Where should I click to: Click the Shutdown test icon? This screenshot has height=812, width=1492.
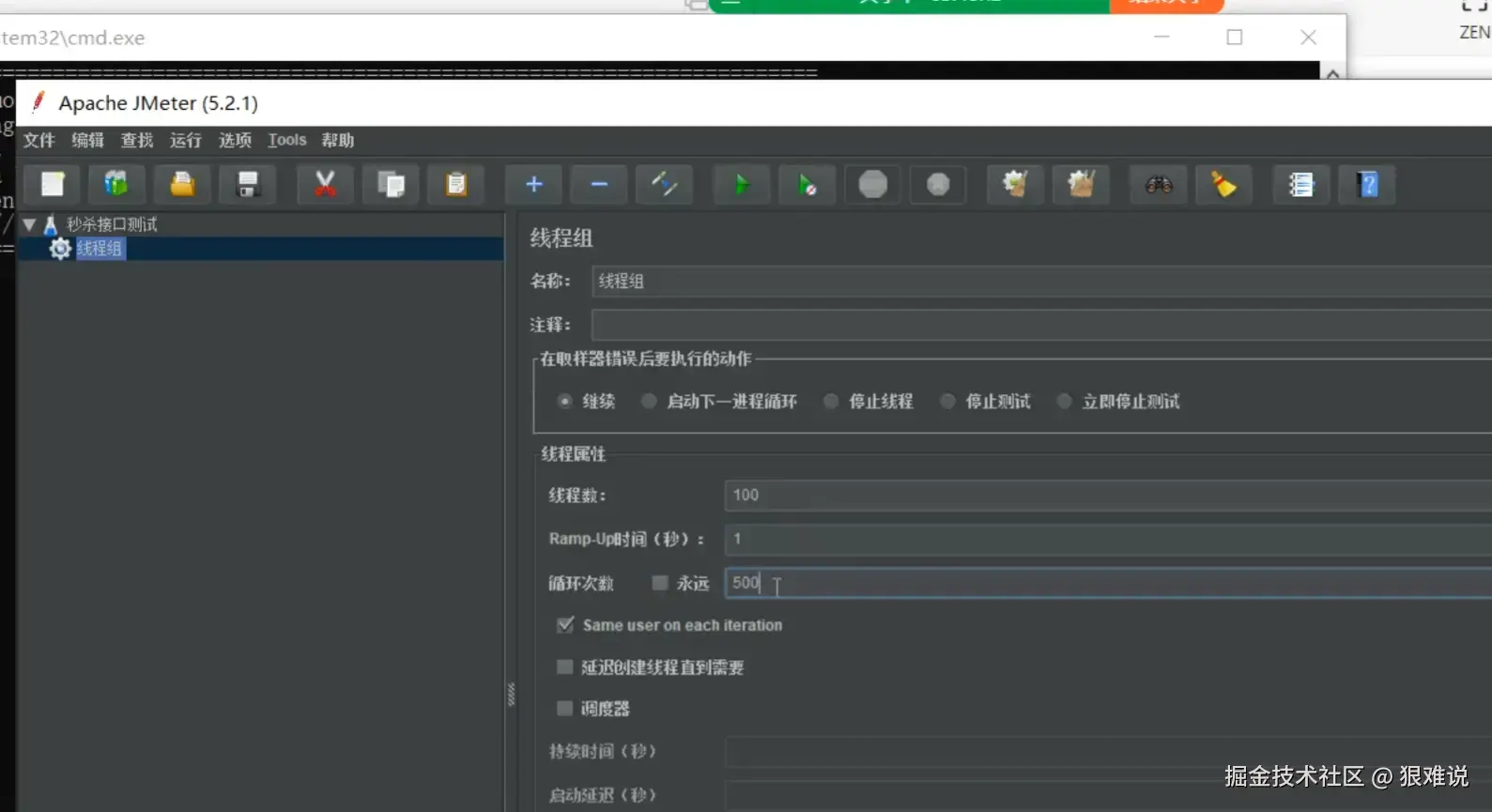coord(938,184)
